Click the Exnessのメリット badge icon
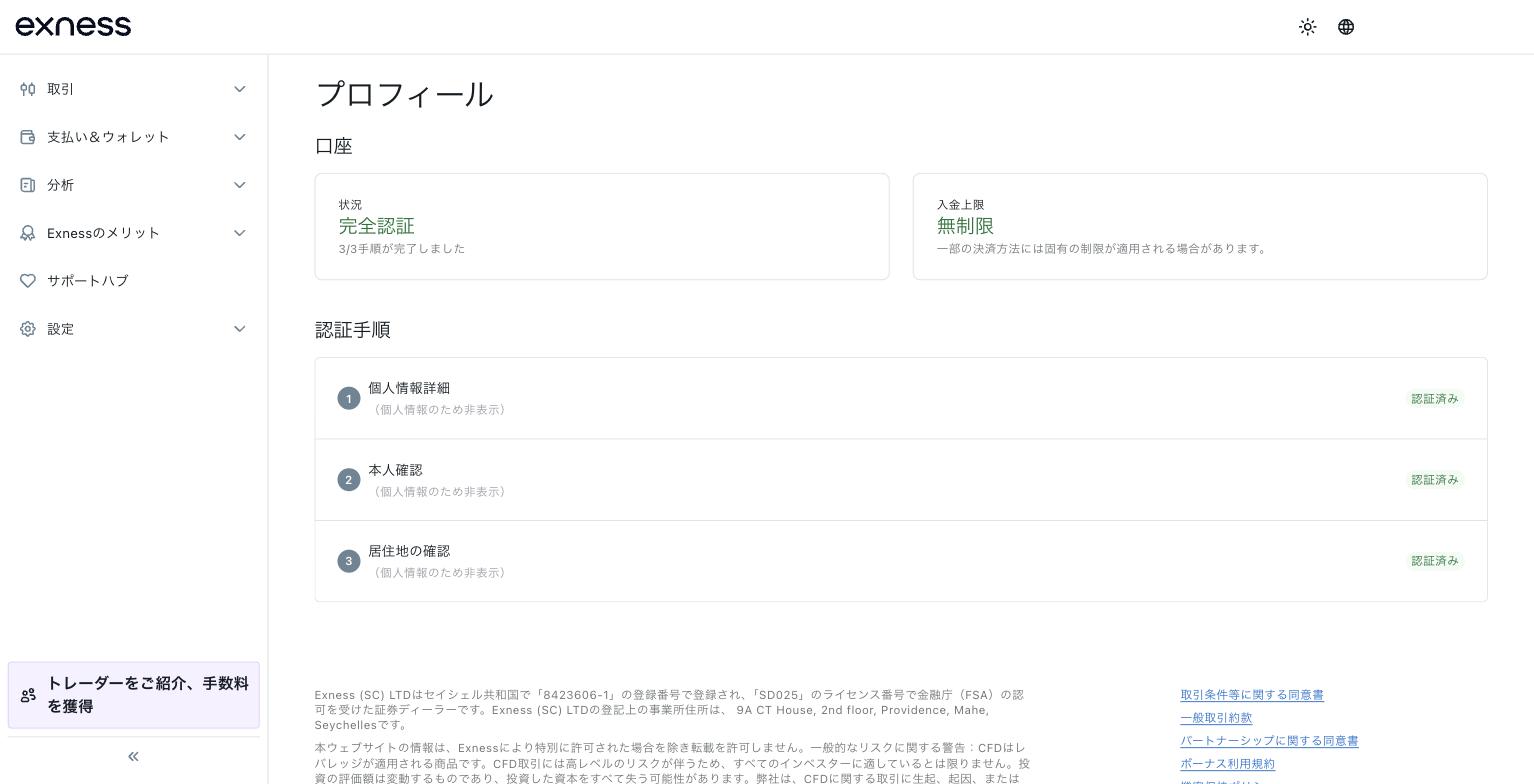Screen dimensions: 1534x784 coord(28,233)
